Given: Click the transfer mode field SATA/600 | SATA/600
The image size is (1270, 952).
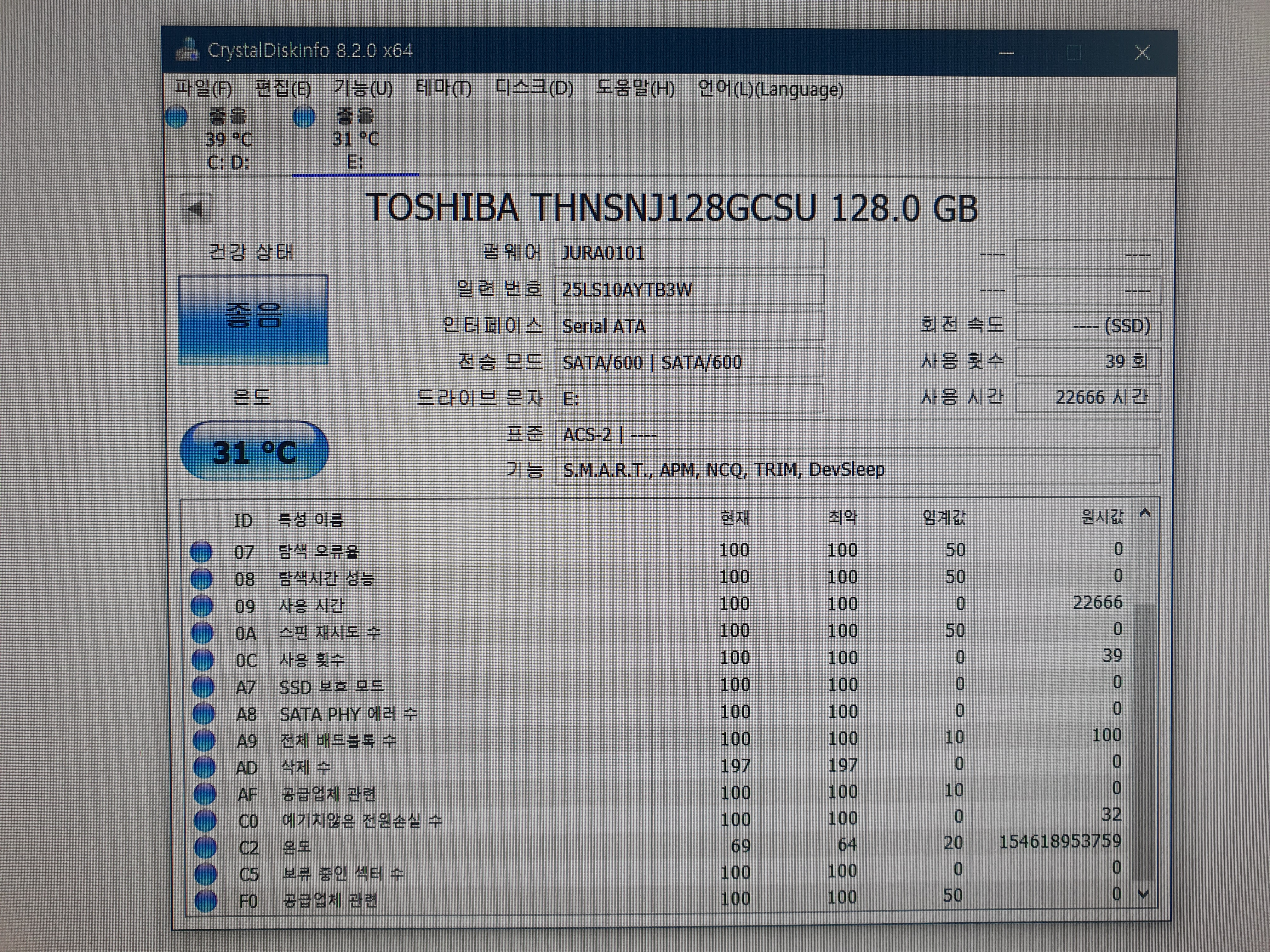Looking at the screenshot, I should [689, 362].
